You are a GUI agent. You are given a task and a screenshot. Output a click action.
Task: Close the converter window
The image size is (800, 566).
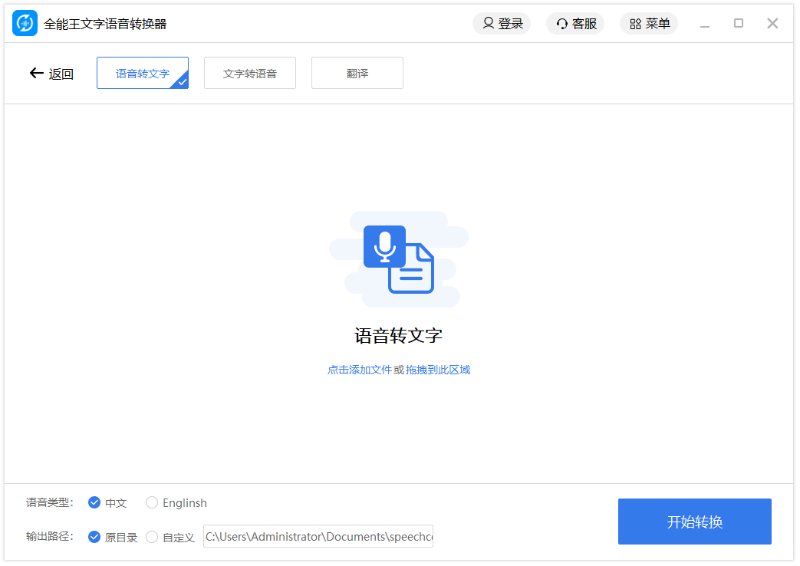point(772,23)
